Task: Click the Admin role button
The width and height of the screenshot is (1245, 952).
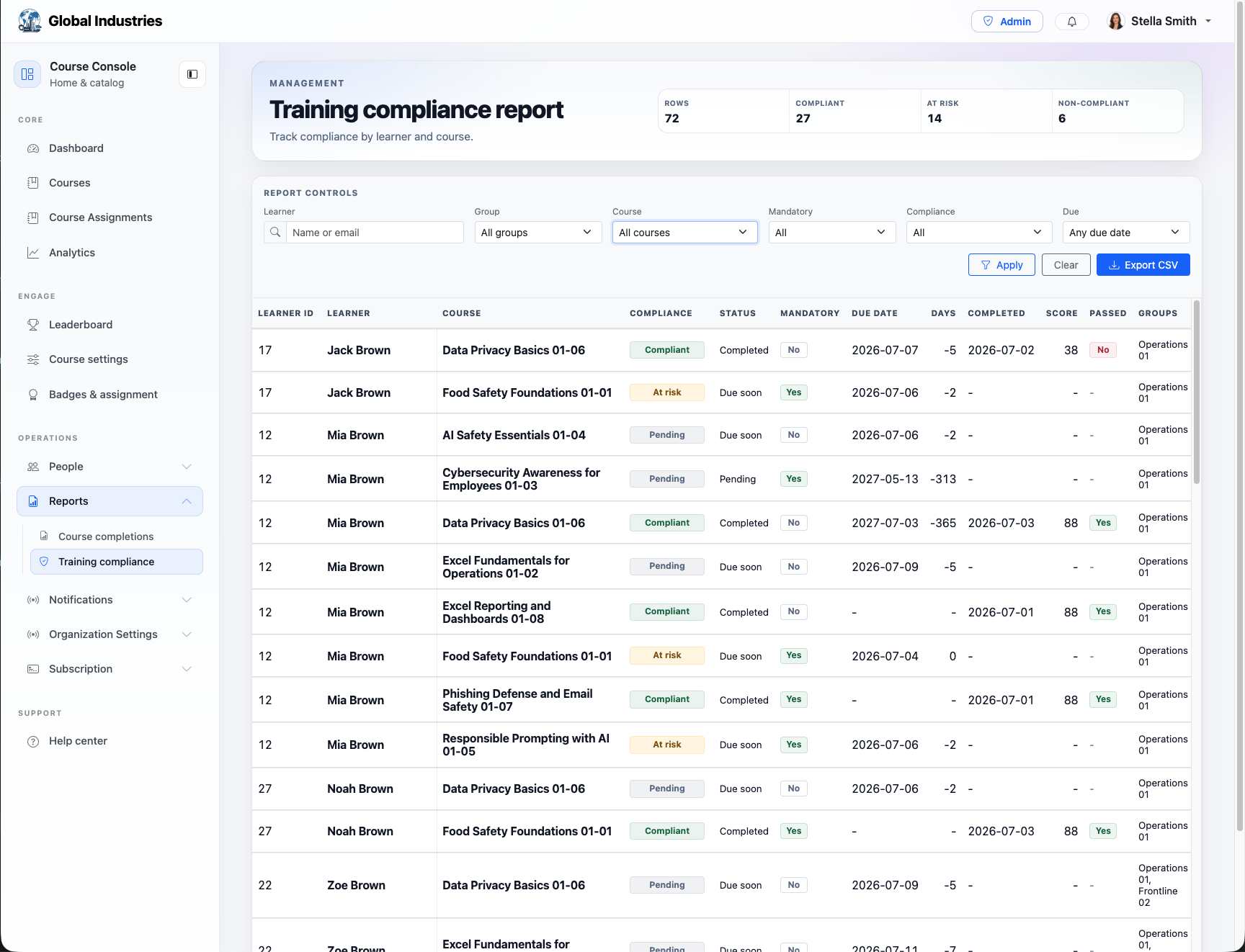Action: click(x=1007, y=22)
